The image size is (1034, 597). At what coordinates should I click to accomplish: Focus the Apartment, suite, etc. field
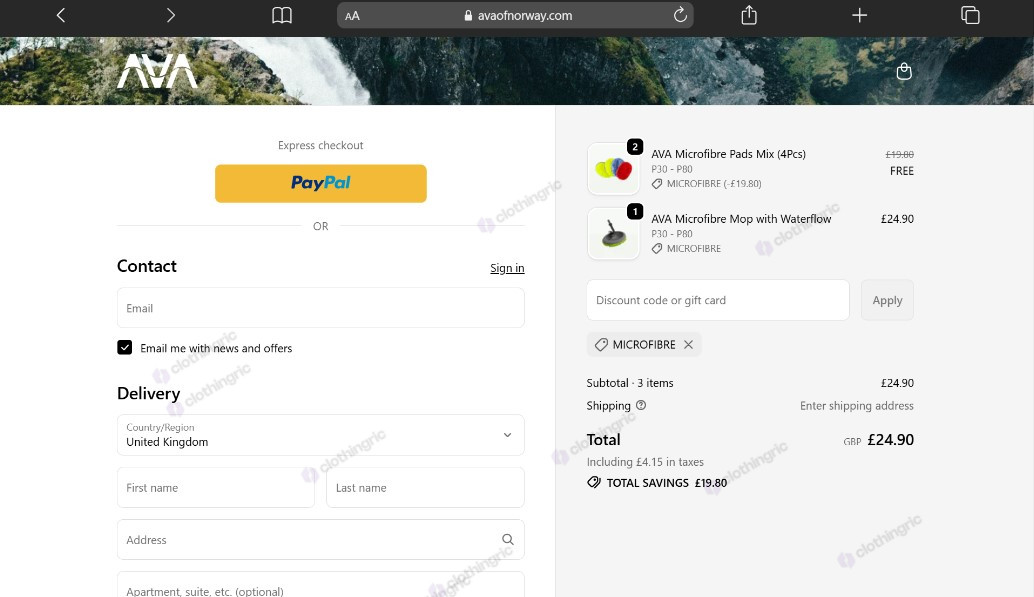320,584
